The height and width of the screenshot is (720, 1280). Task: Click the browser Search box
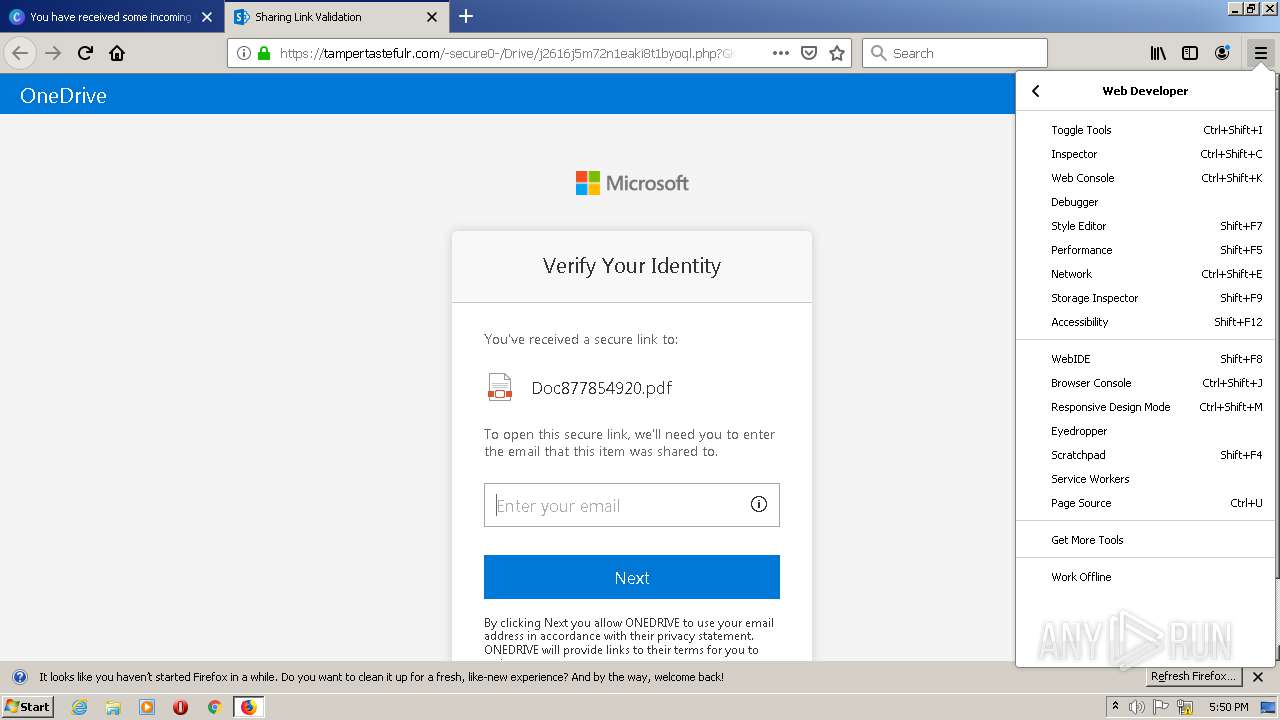point(955,53)
